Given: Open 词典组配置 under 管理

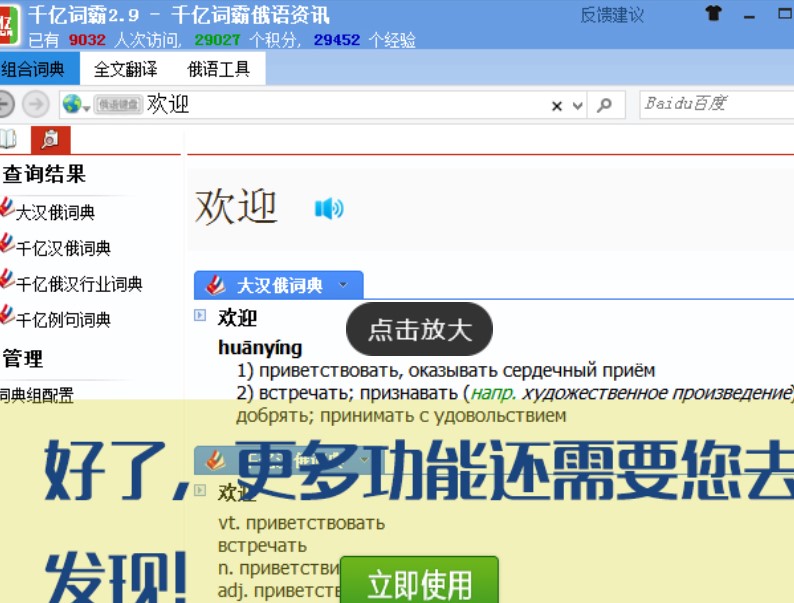Looking at the screenshot, I should (x=36, y=395).
